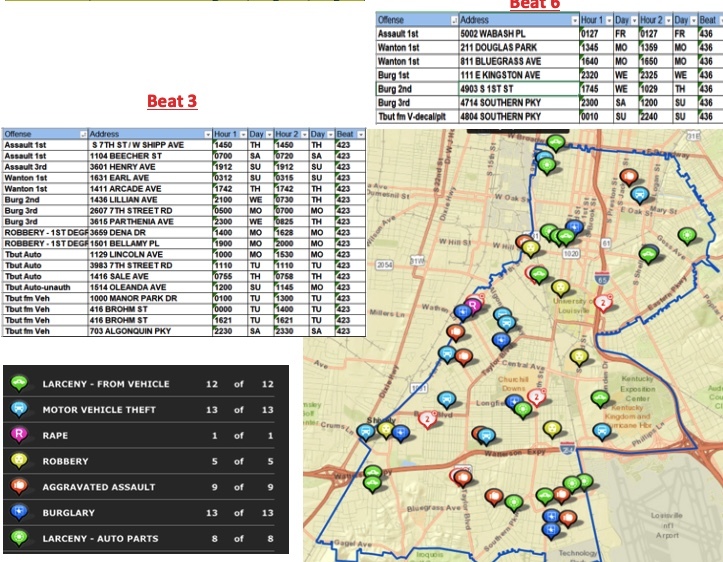
Task: Click the LARCENY - FROM VEHICLE legend label
Action: coord(106,384)
